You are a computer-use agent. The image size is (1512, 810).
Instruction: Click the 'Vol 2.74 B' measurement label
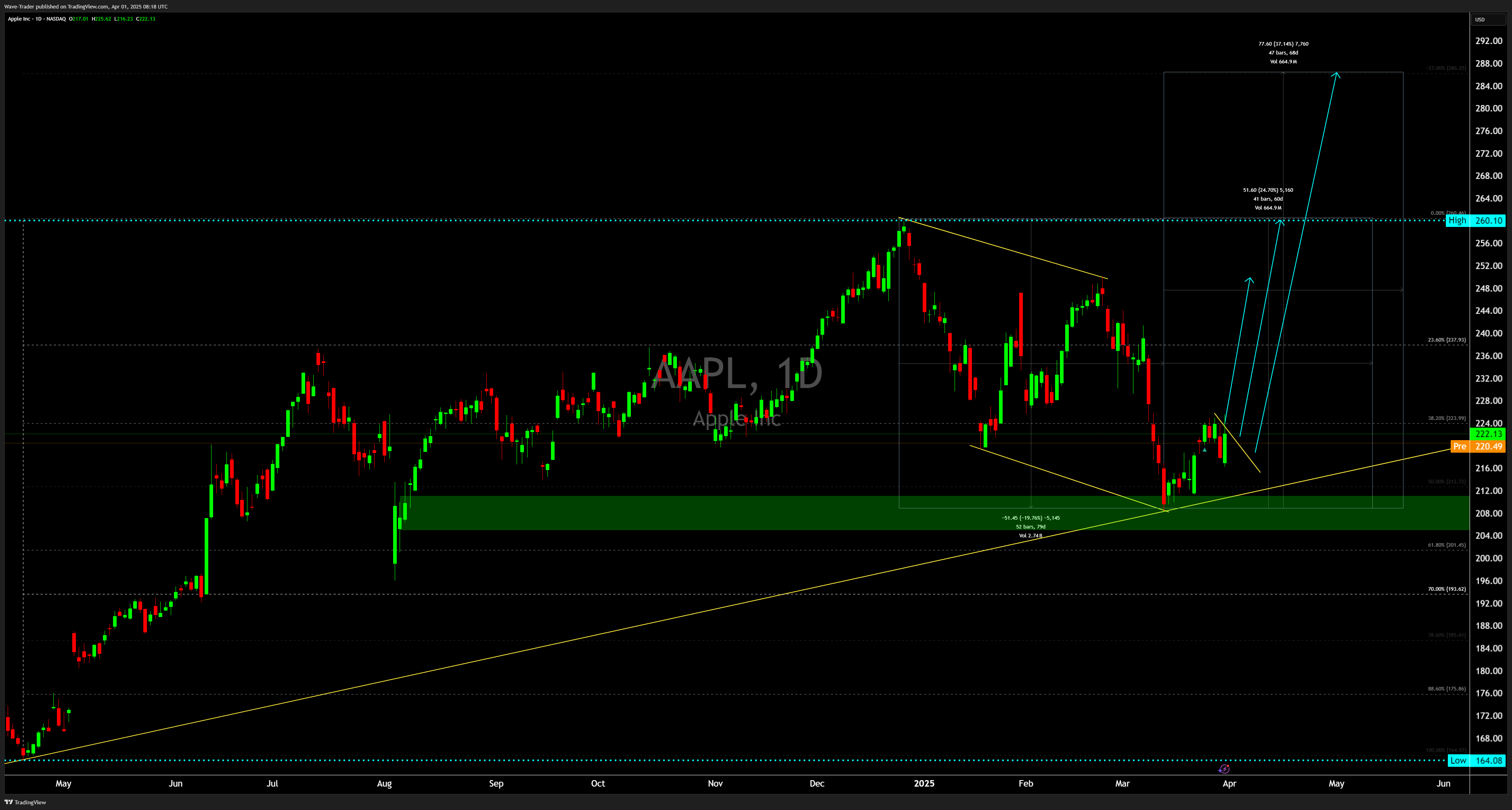tap(1031, 535)
